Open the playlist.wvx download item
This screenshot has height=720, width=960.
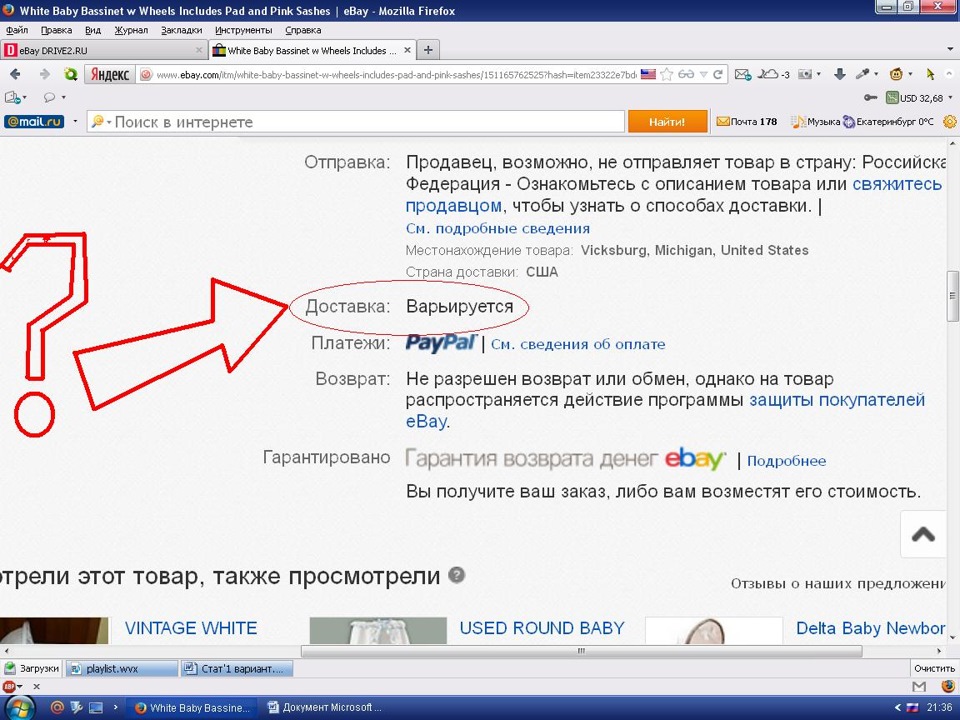122,669
